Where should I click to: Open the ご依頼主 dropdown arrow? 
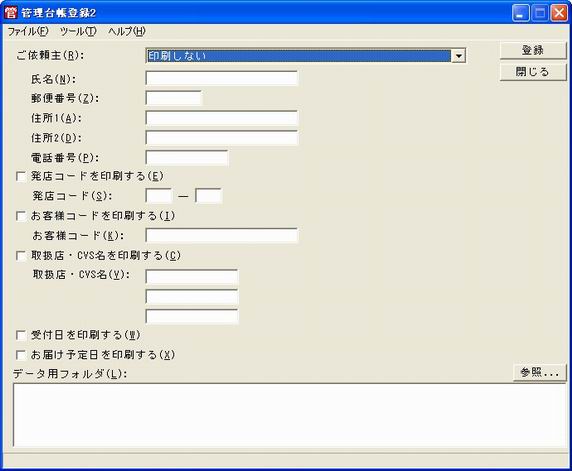click(x=458, y=56)
